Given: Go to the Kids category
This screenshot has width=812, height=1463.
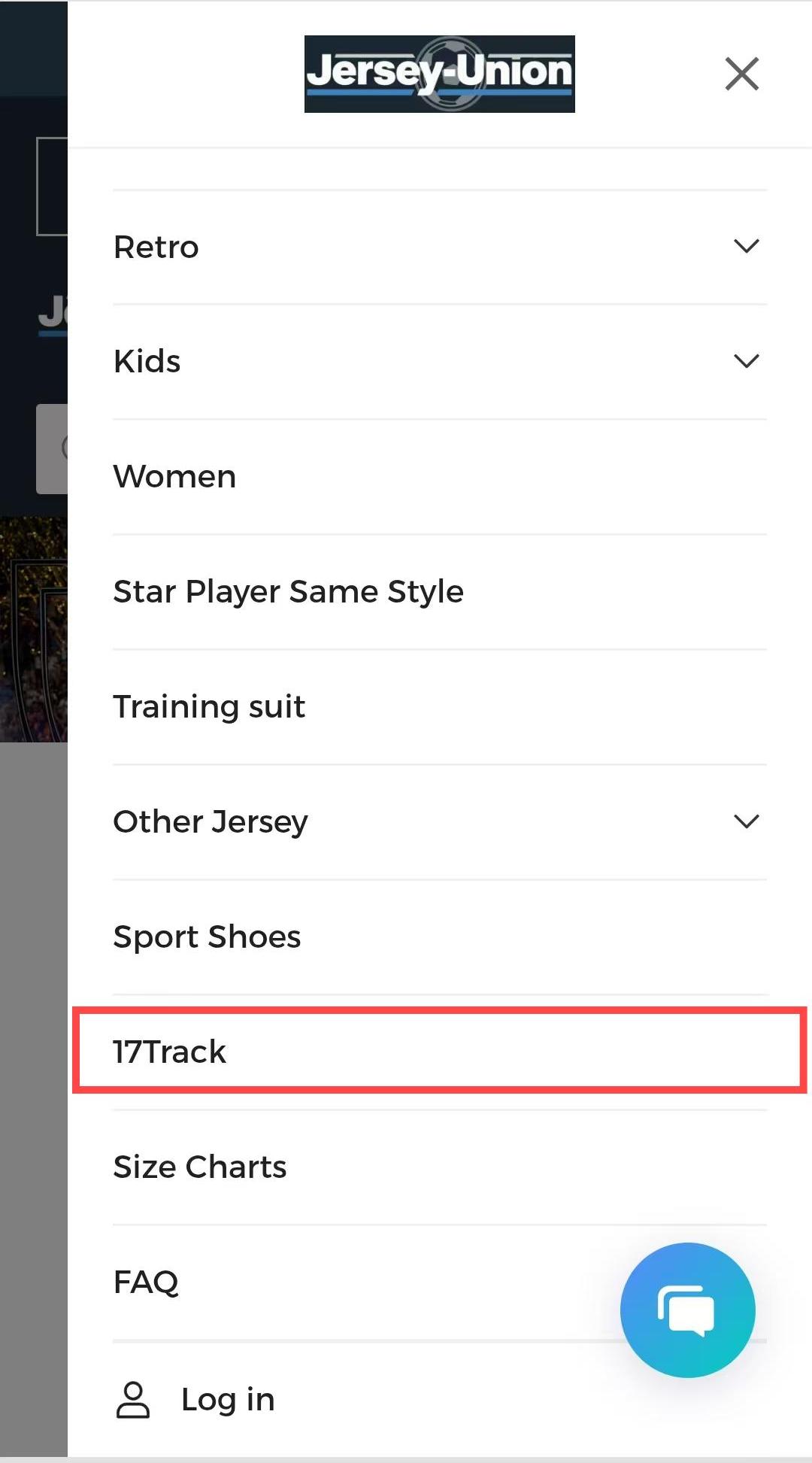Looking at the screenshot, I should [147, 362].
